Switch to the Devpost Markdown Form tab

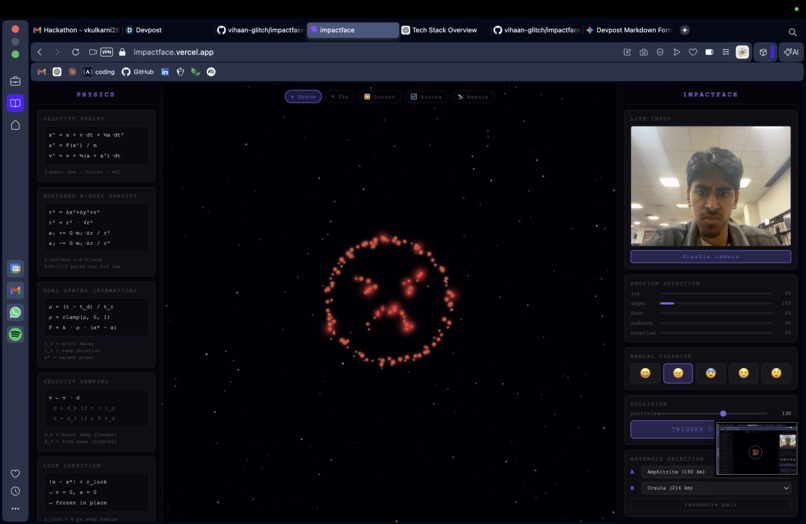[x=629, y=30]
